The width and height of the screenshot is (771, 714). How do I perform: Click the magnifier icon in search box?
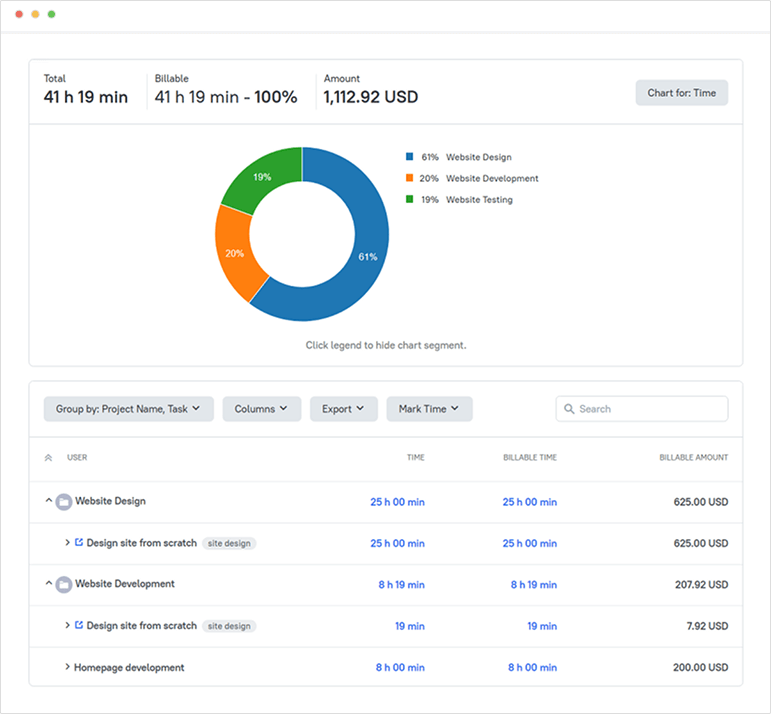click(x=569, y=409)
